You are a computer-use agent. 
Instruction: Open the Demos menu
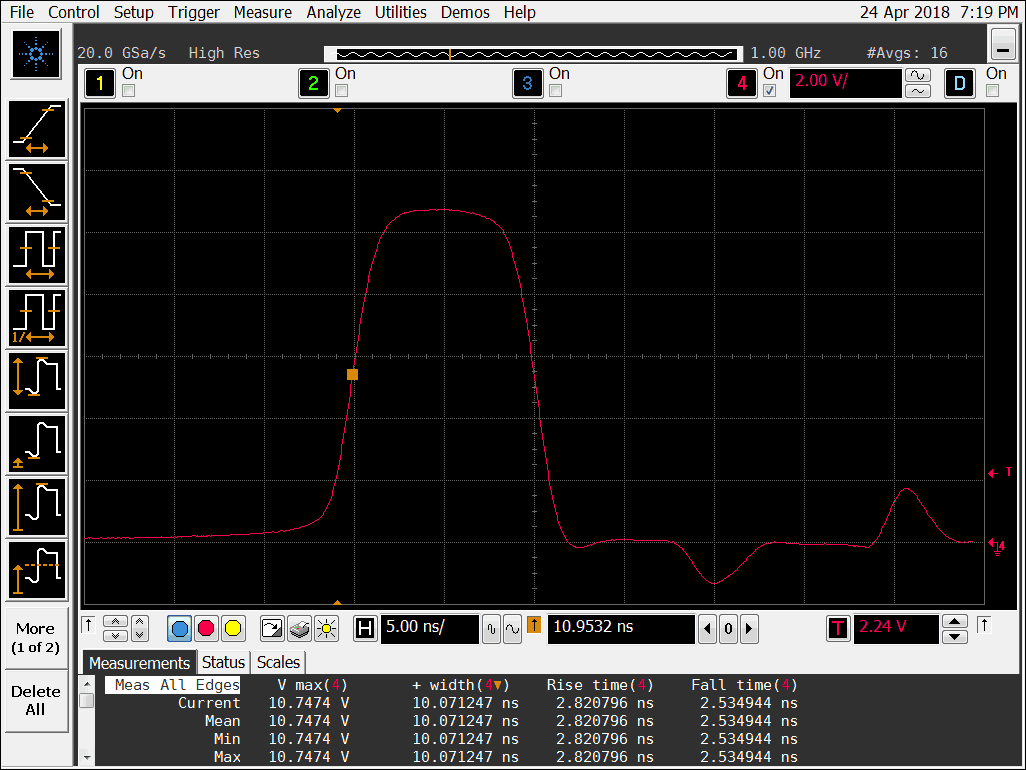point(465,12)
